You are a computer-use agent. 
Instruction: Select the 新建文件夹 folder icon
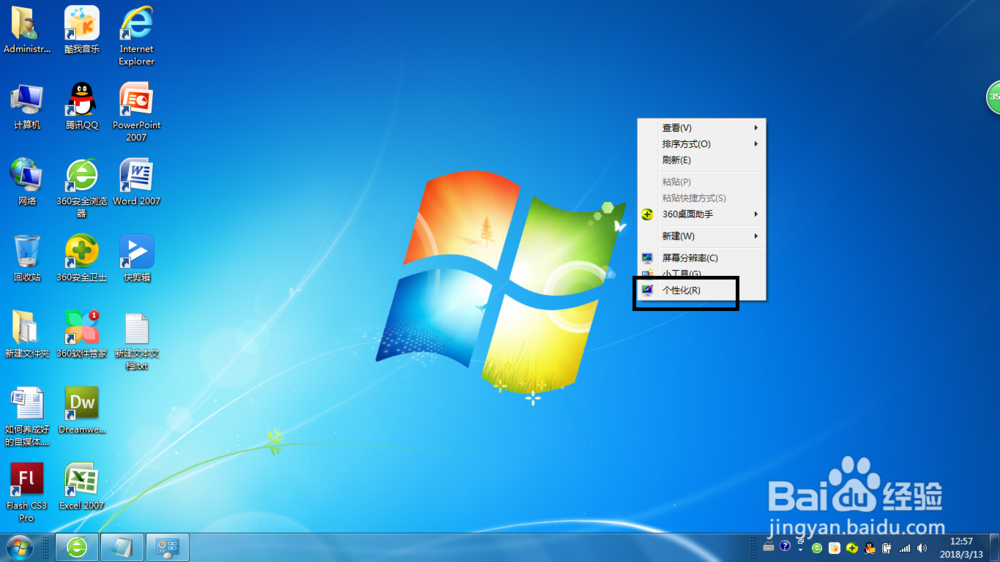pos(26,334)
